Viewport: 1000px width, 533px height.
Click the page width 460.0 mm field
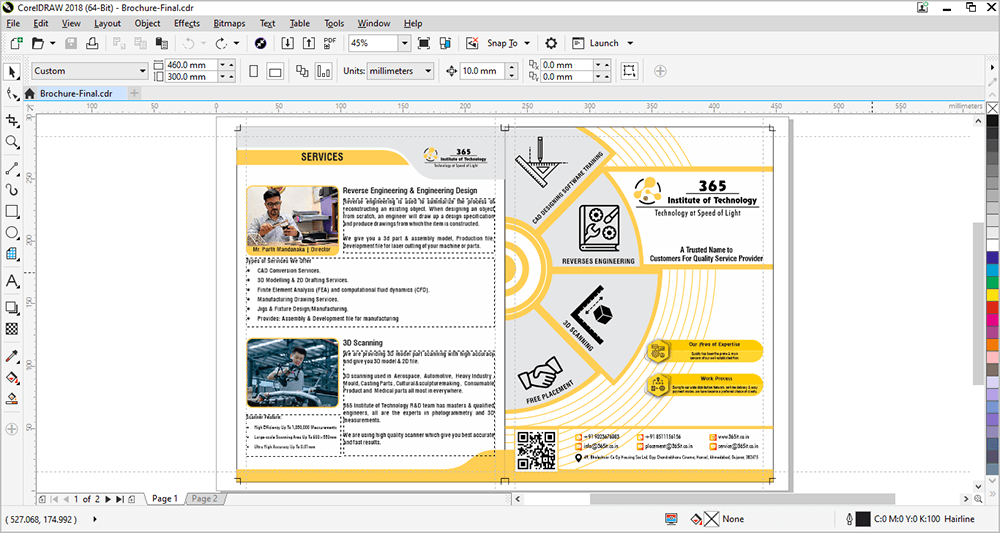click(191, 65)
